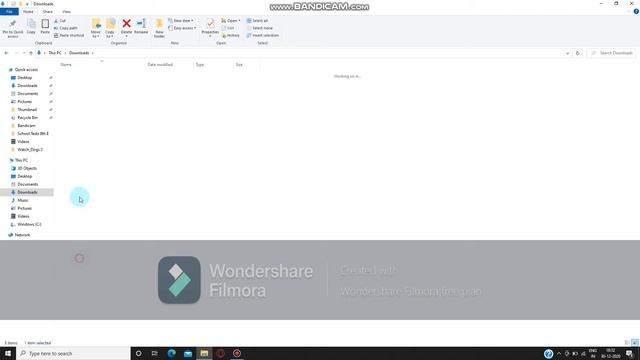Click the Search Downloads field
Viewport: 640px width, 360px height.
coord(611,53)
